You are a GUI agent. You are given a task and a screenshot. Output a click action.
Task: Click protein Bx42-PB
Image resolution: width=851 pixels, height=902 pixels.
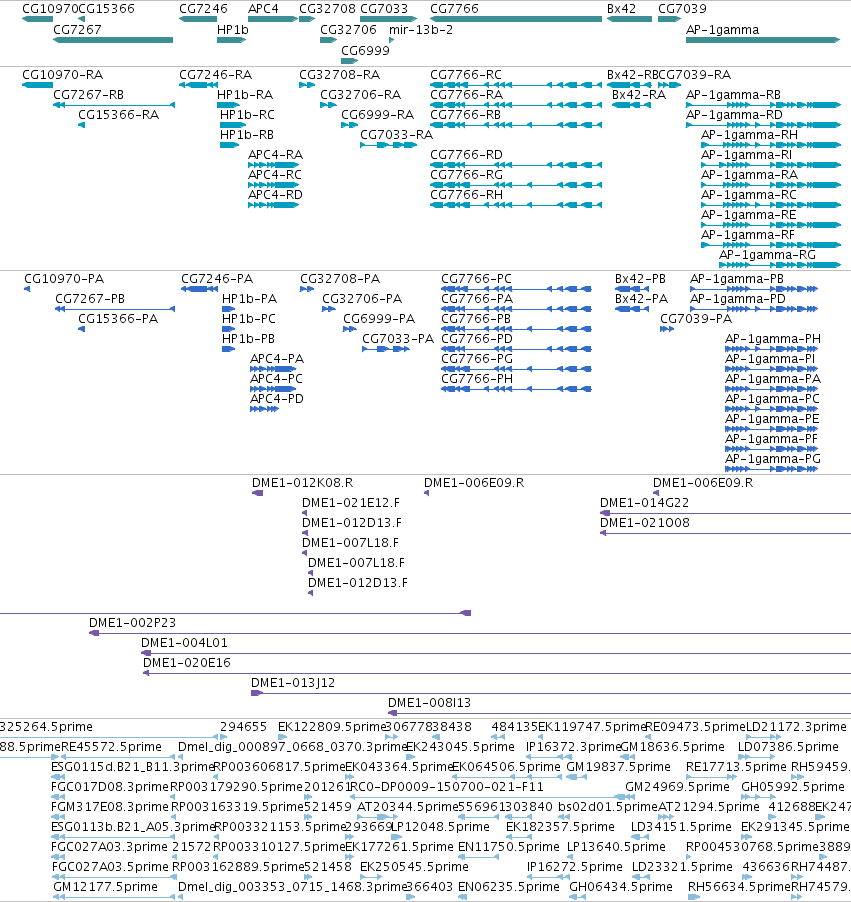640,279
